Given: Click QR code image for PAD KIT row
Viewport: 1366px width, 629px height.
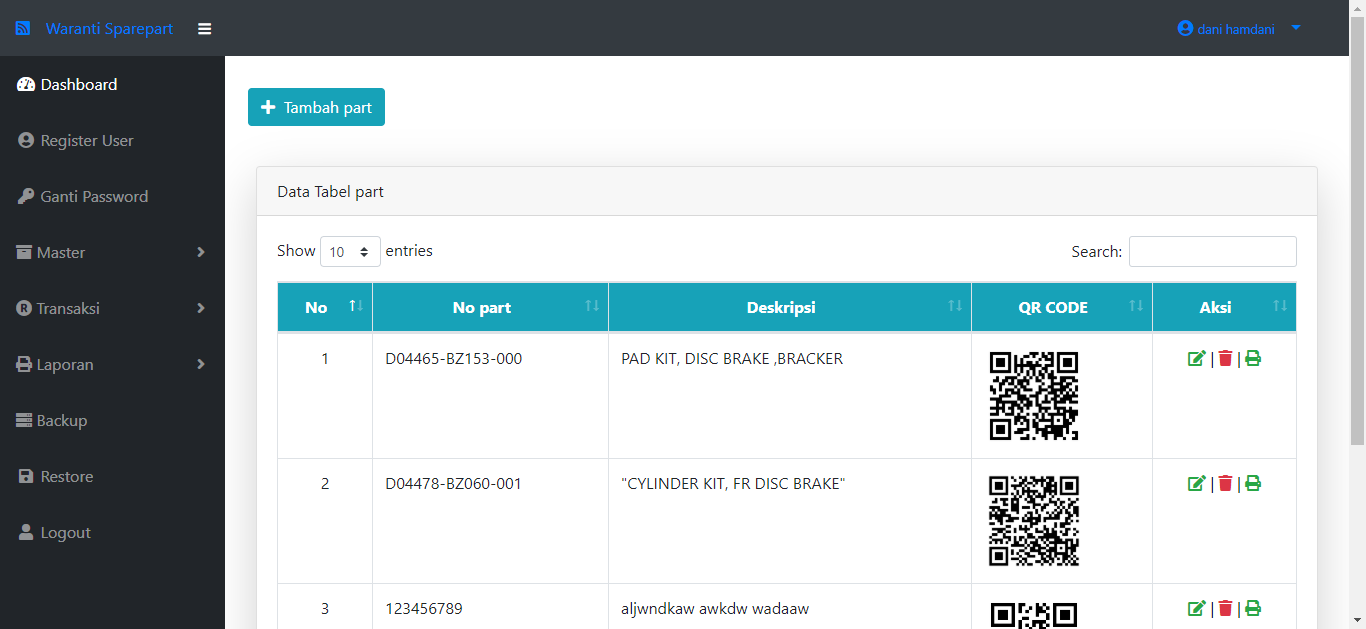Looking at the screenshot, I should (1034, 396).
